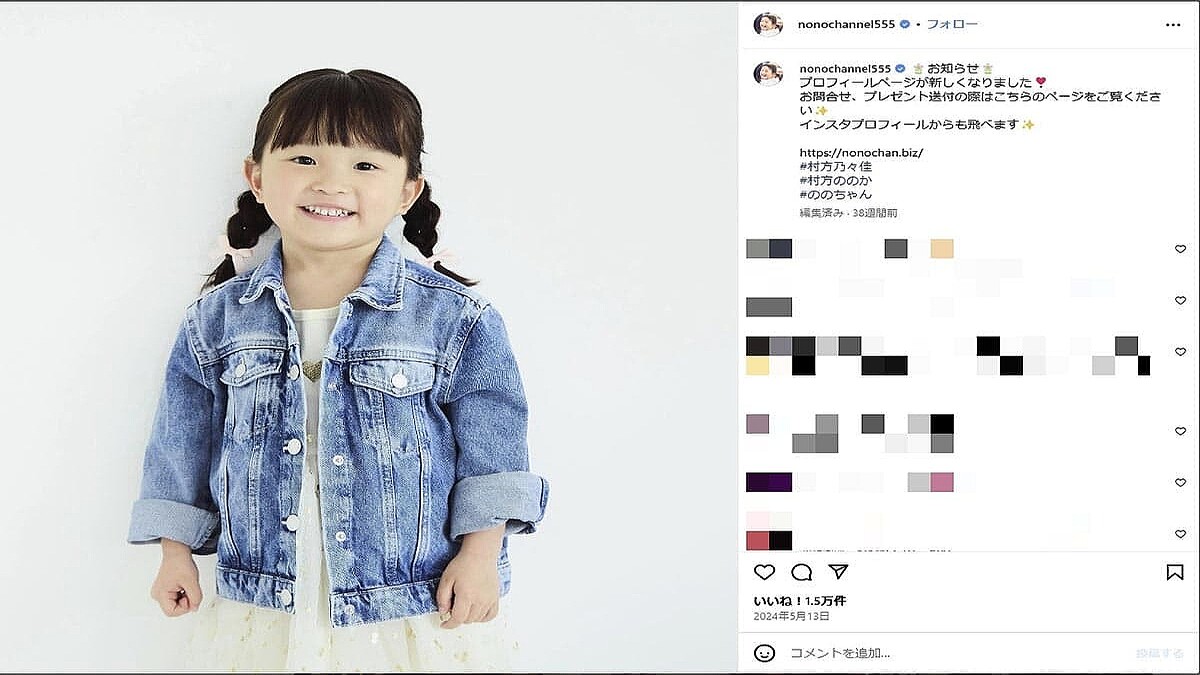Image resolution: width=1200 pixels, height=675 pixels.
Task: Open the emoji picker smiley icon
Action: pyautogui.click(x=765, y=653)
